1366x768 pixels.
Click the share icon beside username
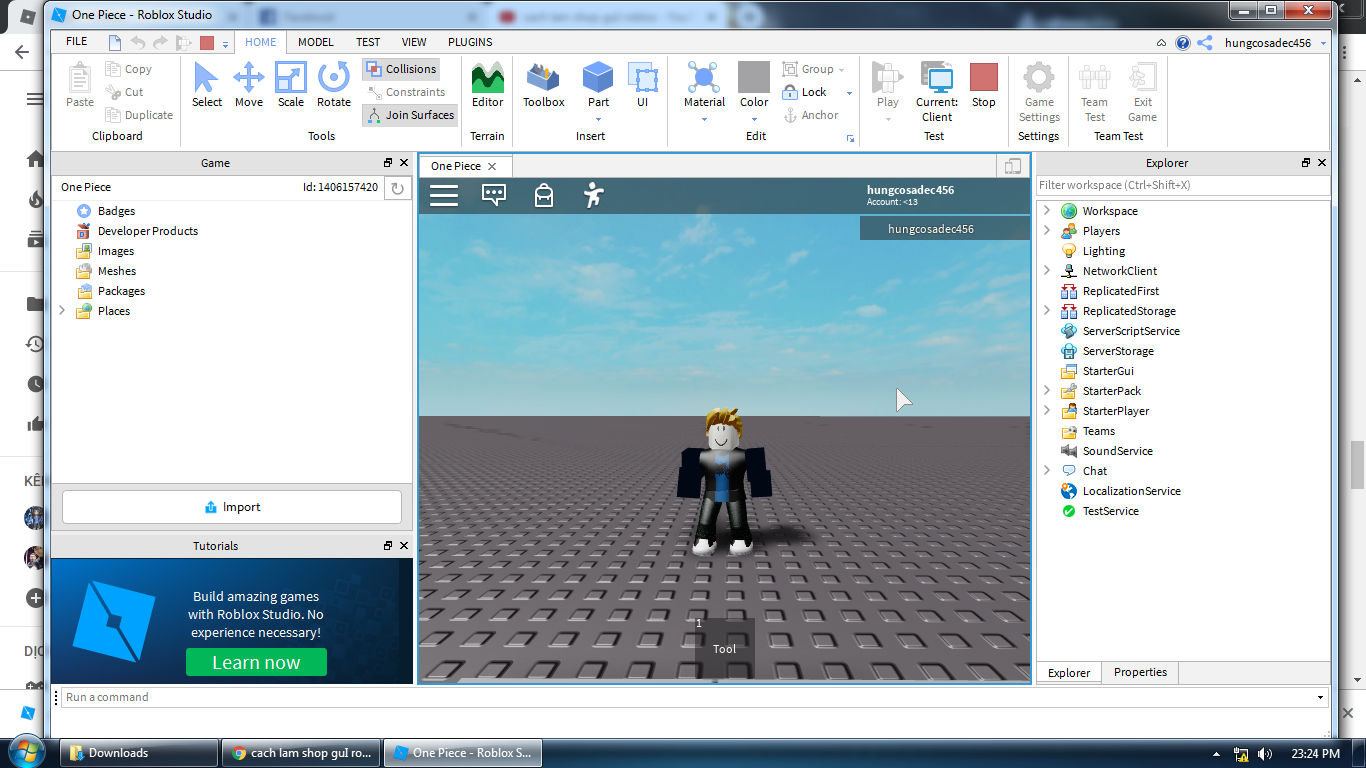click(1205, 43)
